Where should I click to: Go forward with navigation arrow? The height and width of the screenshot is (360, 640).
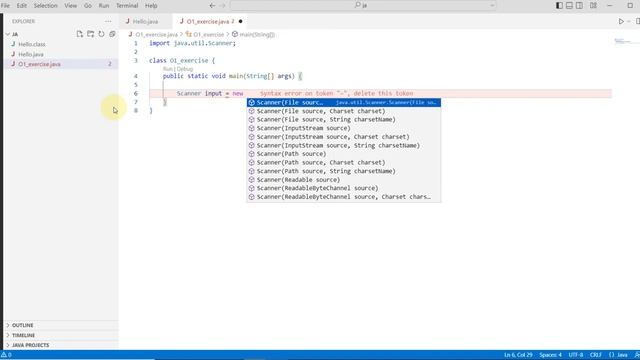pyautogui.click(x=223, y=6)
